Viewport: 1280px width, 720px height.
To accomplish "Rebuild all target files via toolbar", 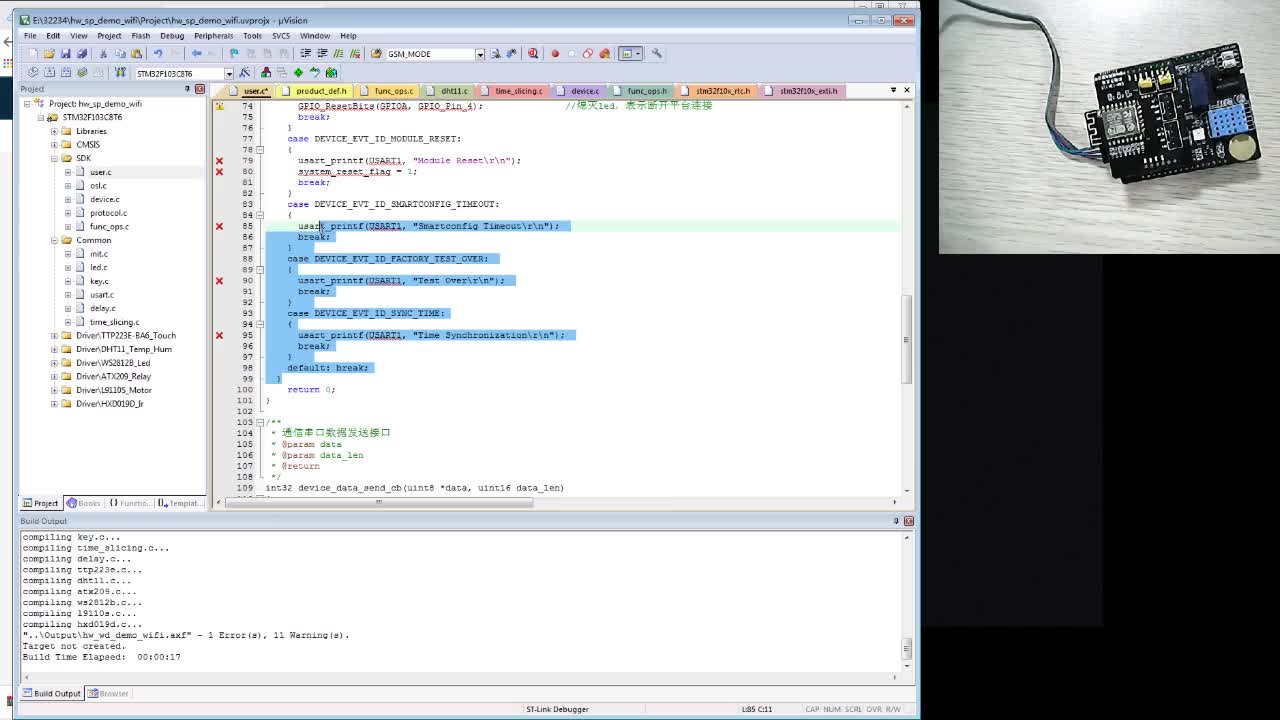I will (x=65, y=73).
